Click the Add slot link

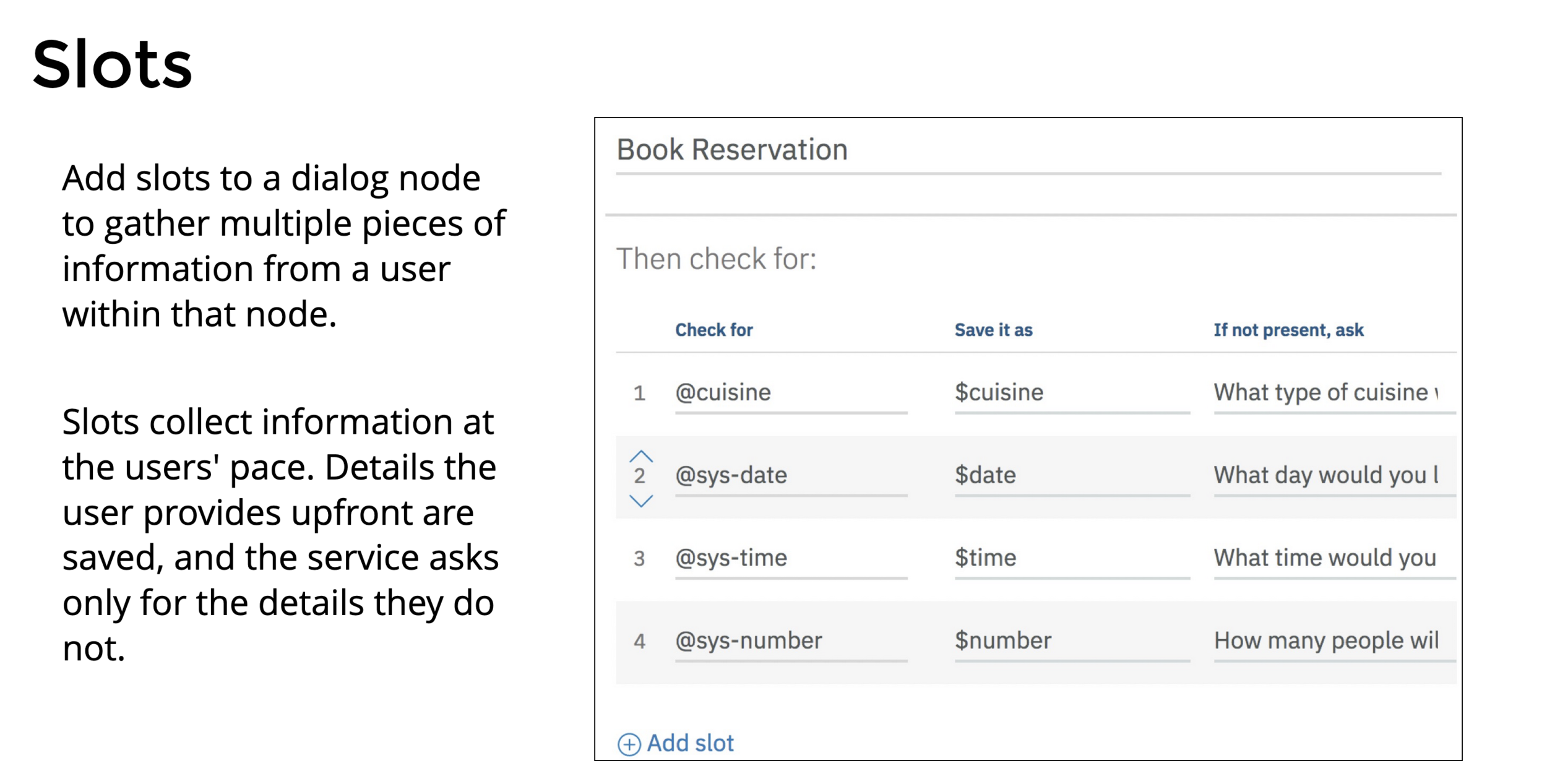tap(689, 743)
